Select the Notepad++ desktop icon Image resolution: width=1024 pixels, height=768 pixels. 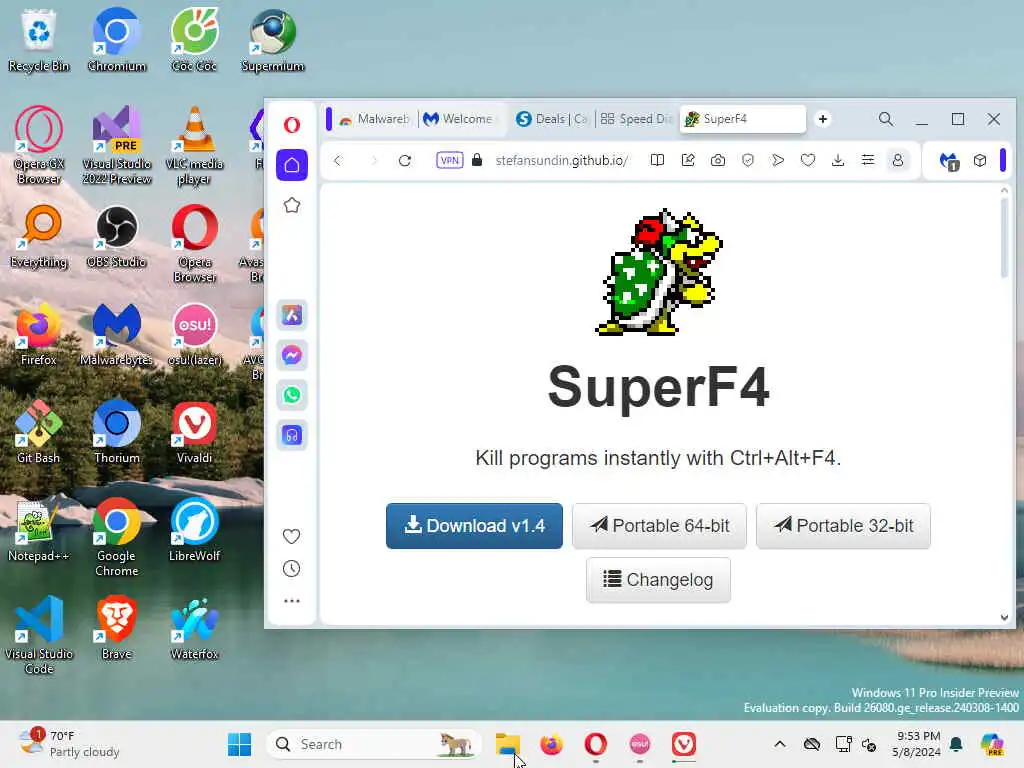coord(39,531)
